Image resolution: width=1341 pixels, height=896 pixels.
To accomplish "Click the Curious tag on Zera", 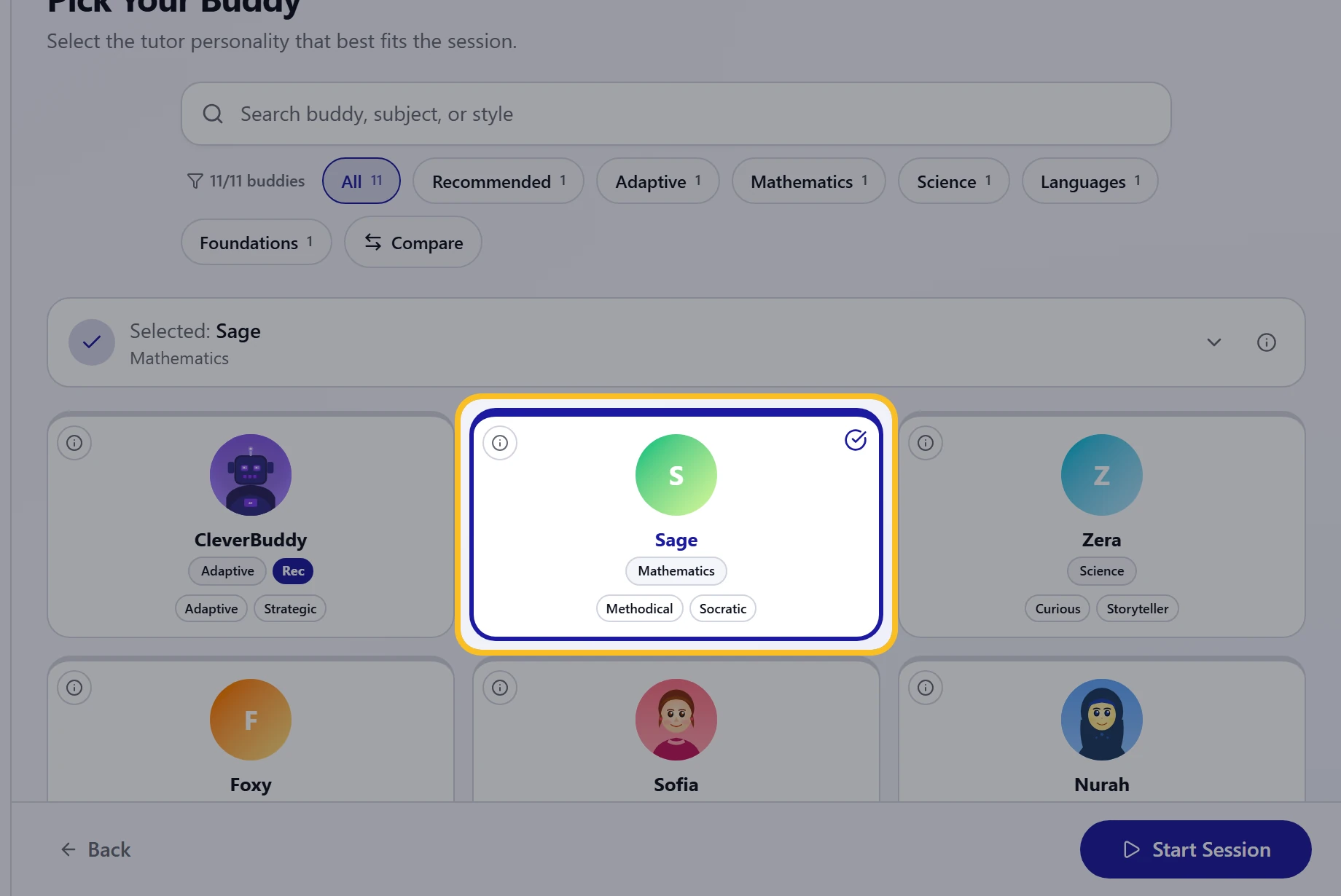I will pyautogui.click(x=1057, y=609).
